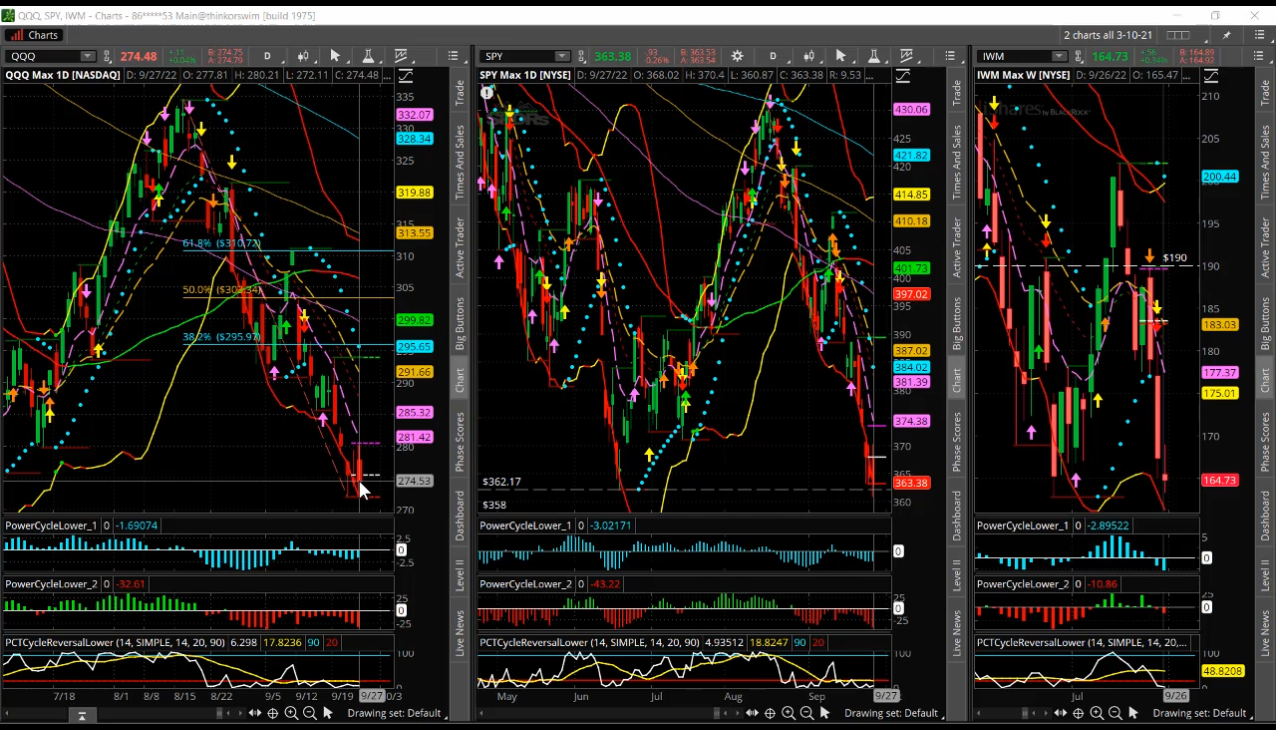Toggle the price scale mode icon above the IWM axis

pos(1212,76)
